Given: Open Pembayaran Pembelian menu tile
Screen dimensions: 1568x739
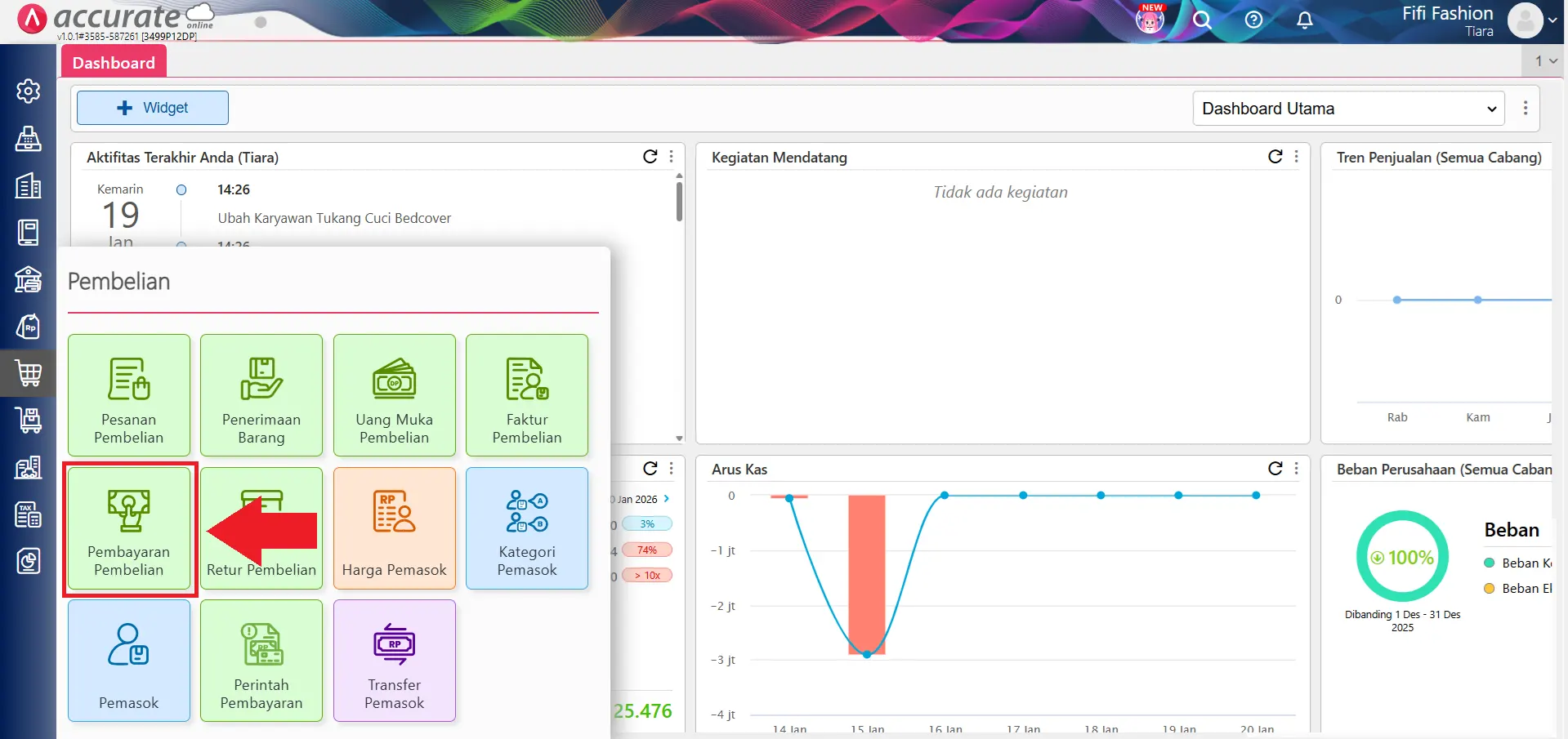Looking at the screenshot, I should (x=129, y=528).
